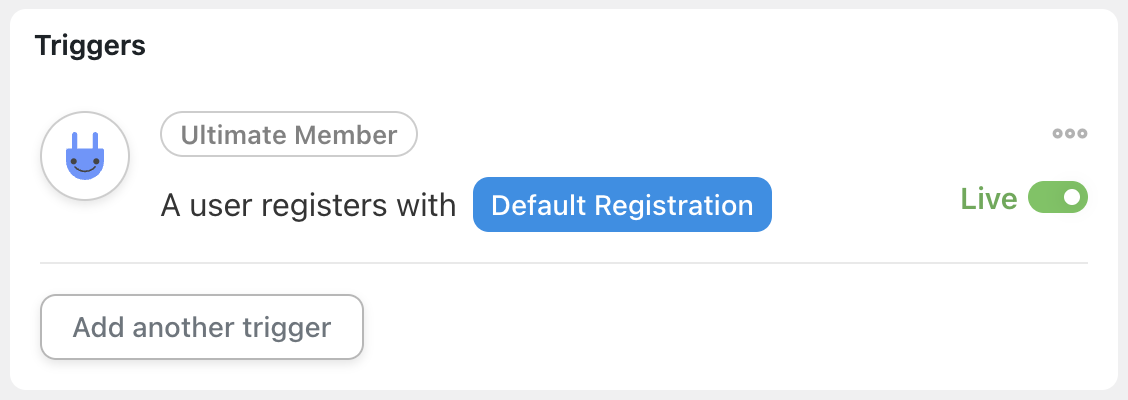Add a new trigger to the recipe
This screenshot has height=400, width=1128.
point(201,327)
